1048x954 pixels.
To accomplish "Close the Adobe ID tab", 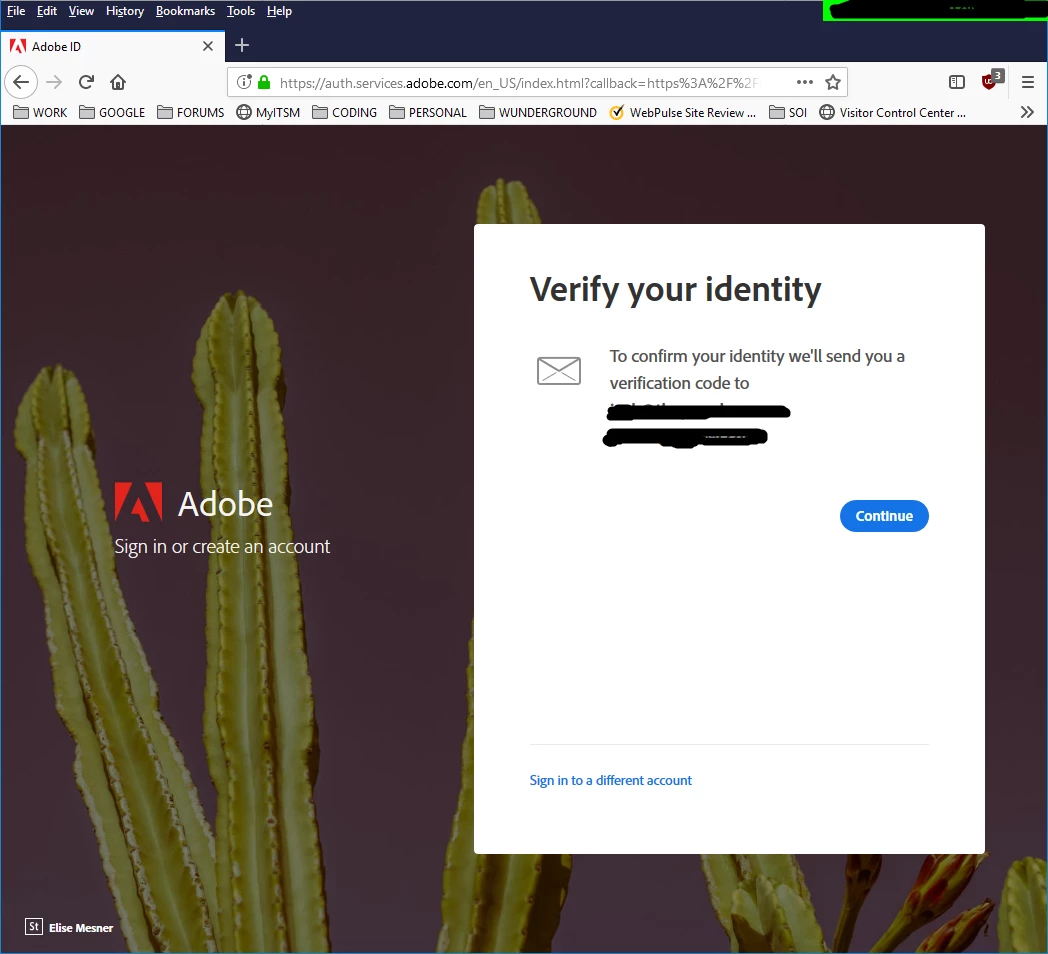I will [208, 46].
